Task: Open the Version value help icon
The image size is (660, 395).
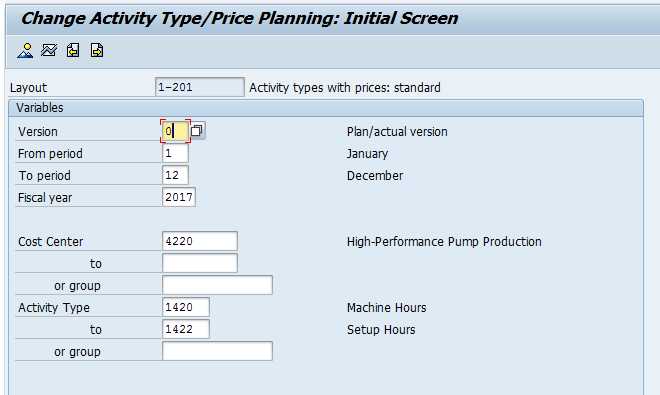Action: point(197,131)
